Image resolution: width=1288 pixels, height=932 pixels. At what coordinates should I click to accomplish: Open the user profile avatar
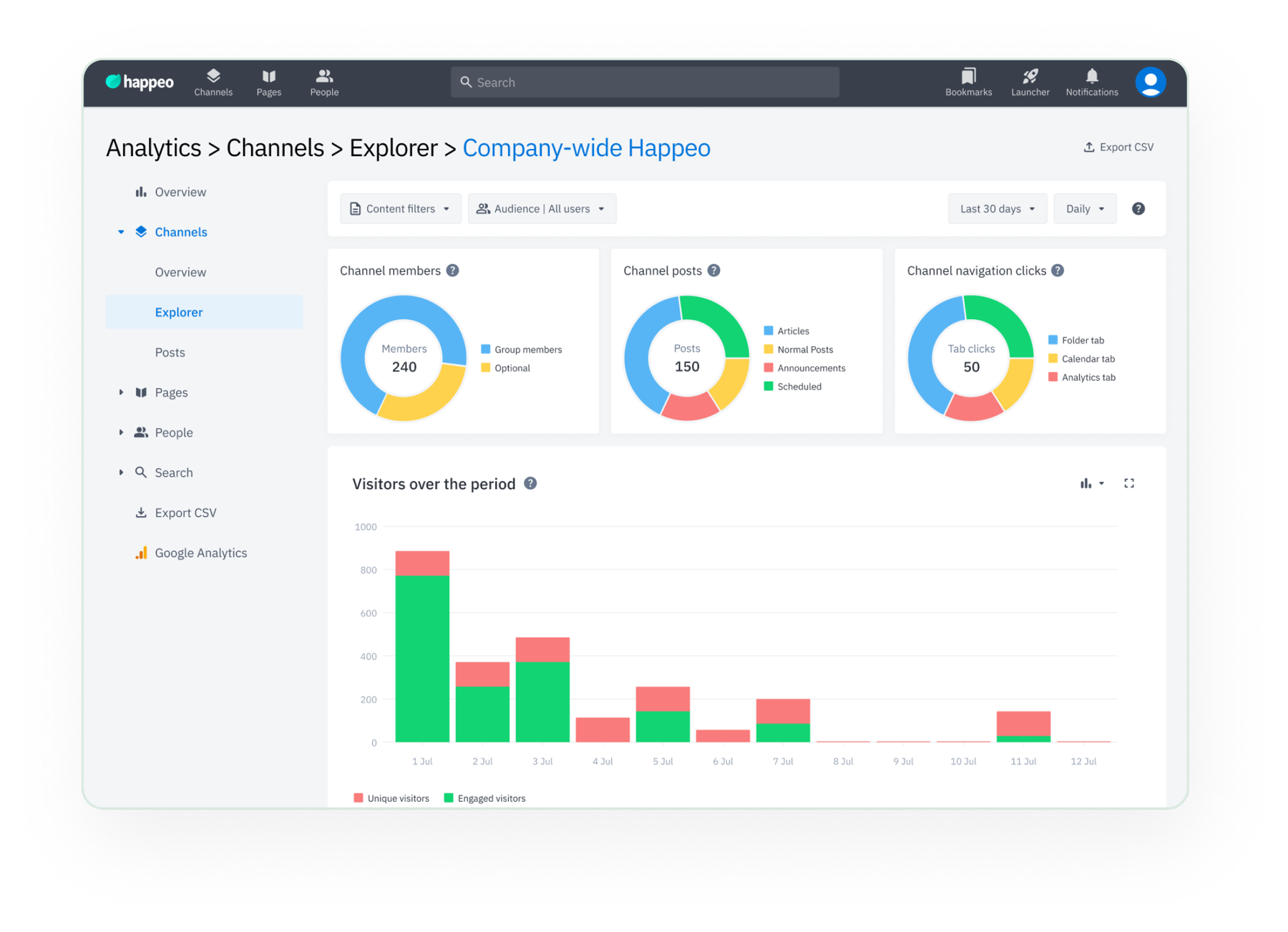coord(1151,82)
